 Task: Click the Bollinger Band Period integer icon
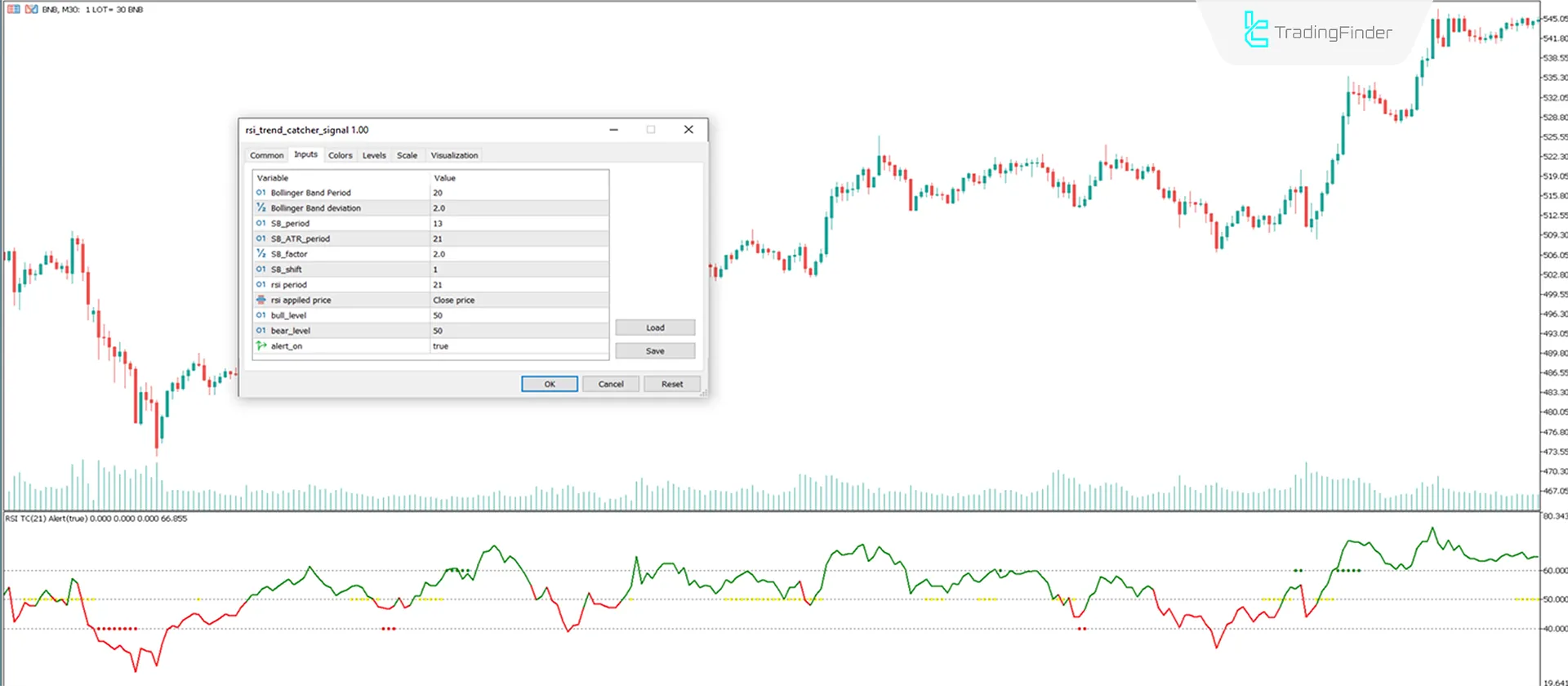[x=261, y=193]
